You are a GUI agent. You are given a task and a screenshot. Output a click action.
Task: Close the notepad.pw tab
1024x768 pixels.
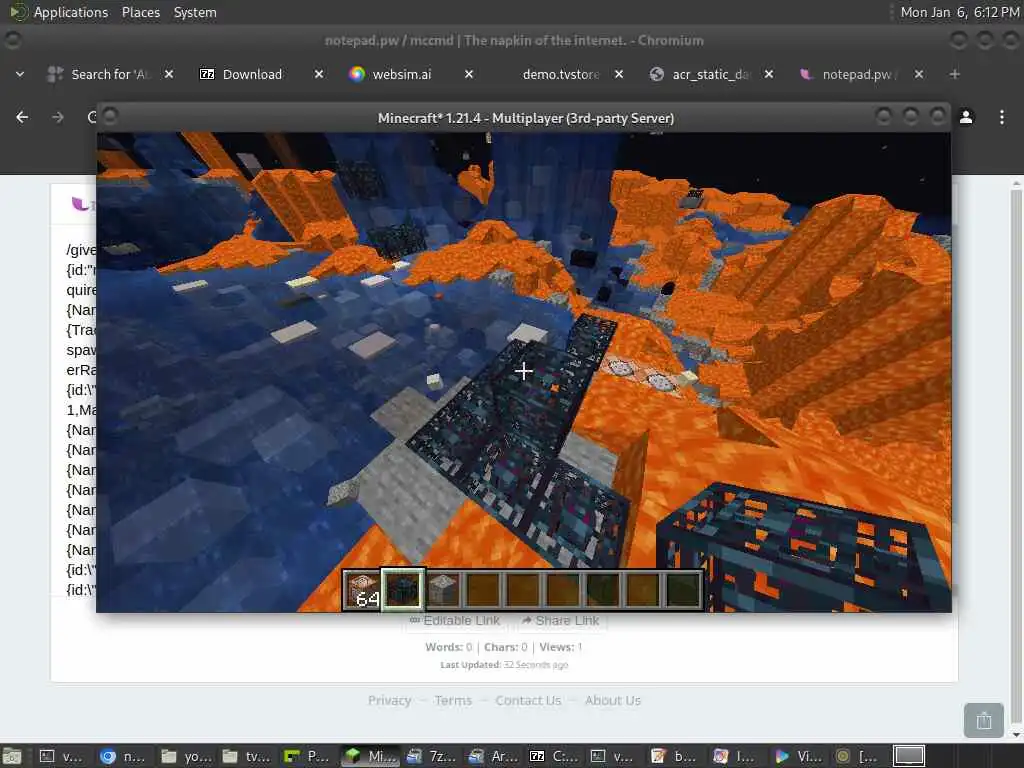pyautogui.click(x=919, y=74)
